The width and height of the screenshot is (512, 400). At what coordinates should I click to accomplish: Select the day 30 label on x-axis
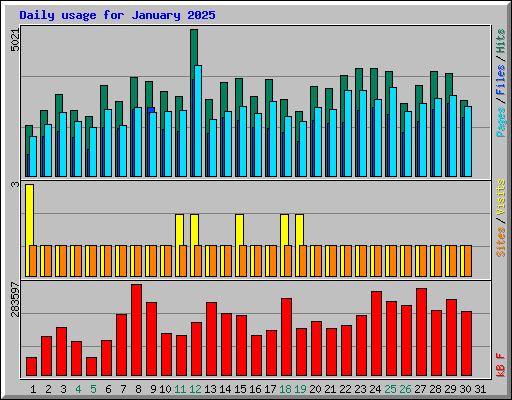pyautogui.click(x=465, y=389)
